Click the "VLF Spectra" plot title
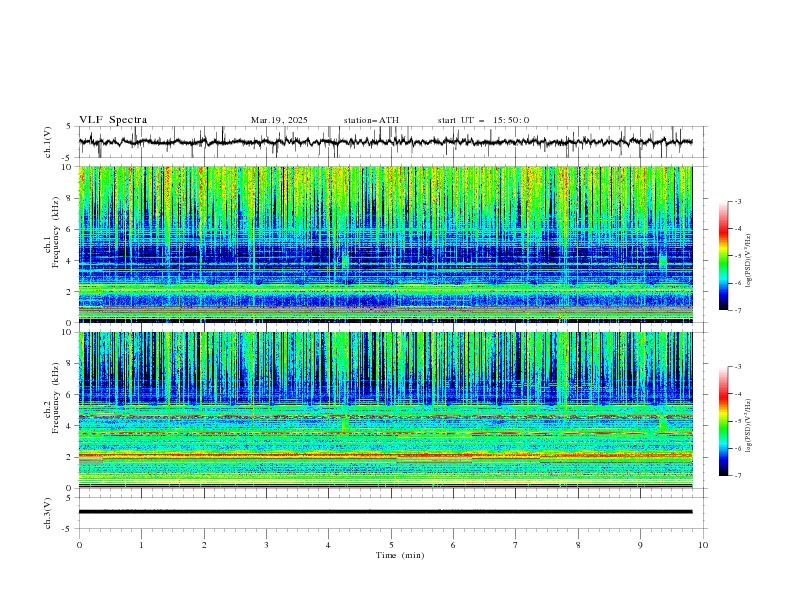This screenshot has width=792, height=612. [113, 120]
